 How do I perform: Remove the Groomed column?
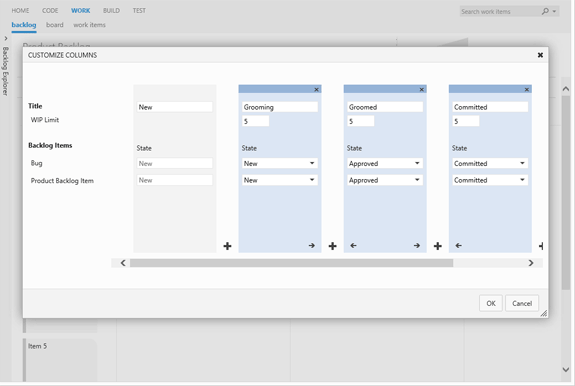point(422,89)
